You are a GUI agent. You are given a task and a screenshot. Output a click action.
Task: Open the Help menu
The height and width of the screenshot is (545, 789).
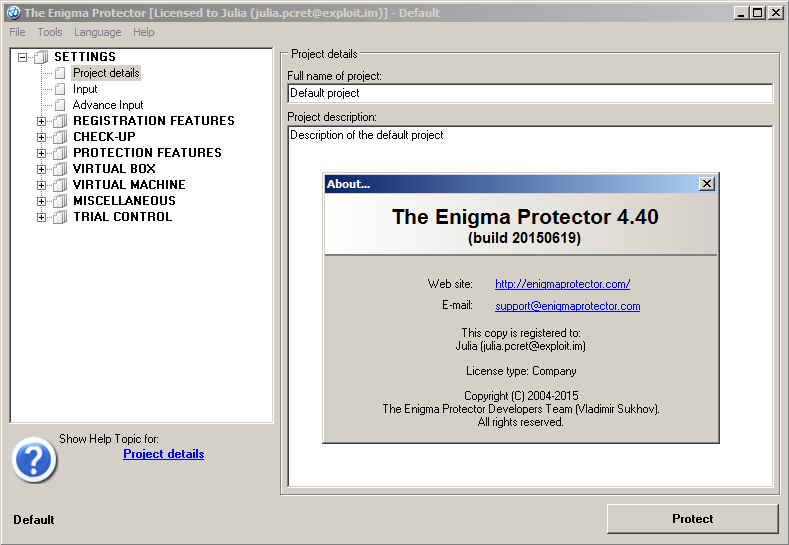[143, 32]
